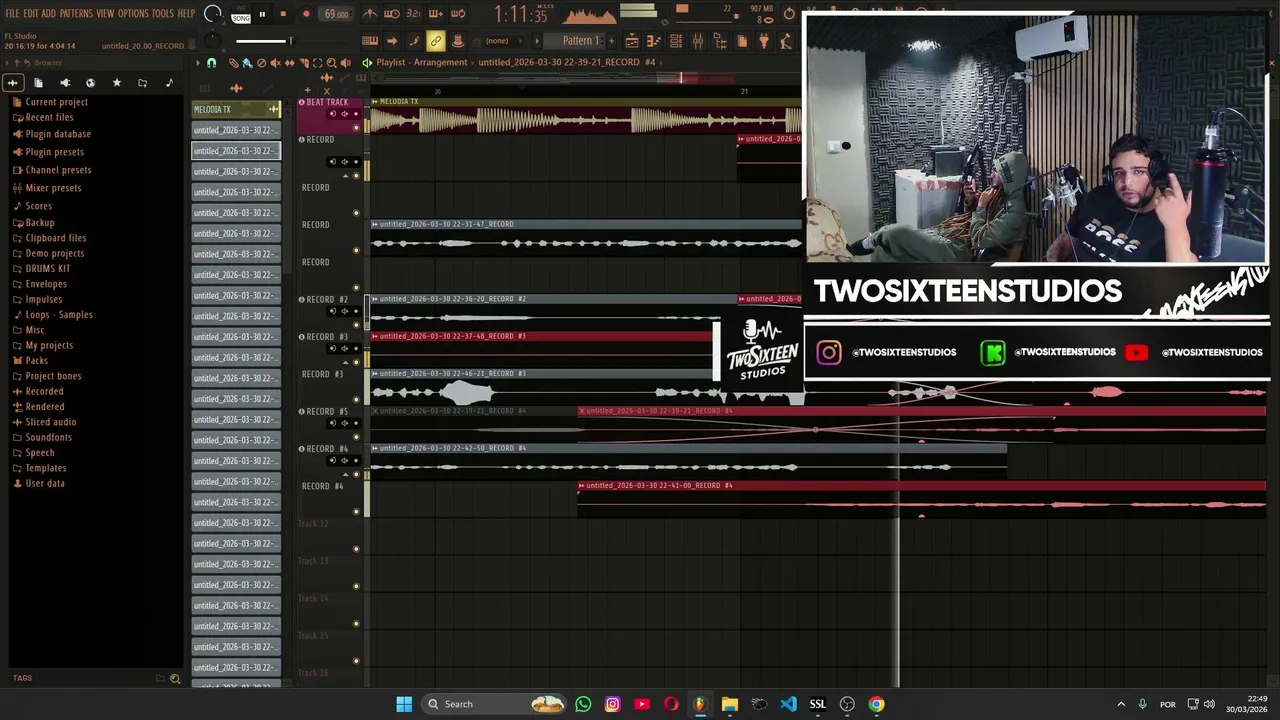This screenshot has width=1280, height=720.
Task: Mute Track 12 using its switch
Action: [356, 549]
